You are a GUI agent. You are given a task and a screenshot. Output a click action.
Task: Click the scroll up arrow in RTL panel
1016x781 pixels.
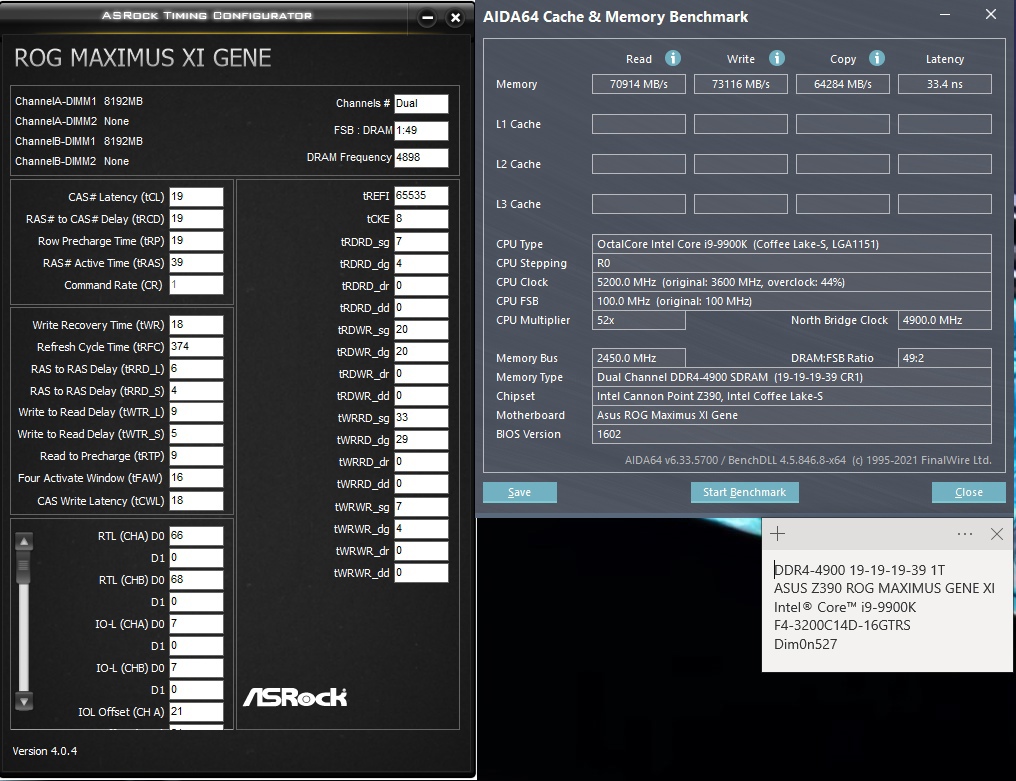point(24,541)
